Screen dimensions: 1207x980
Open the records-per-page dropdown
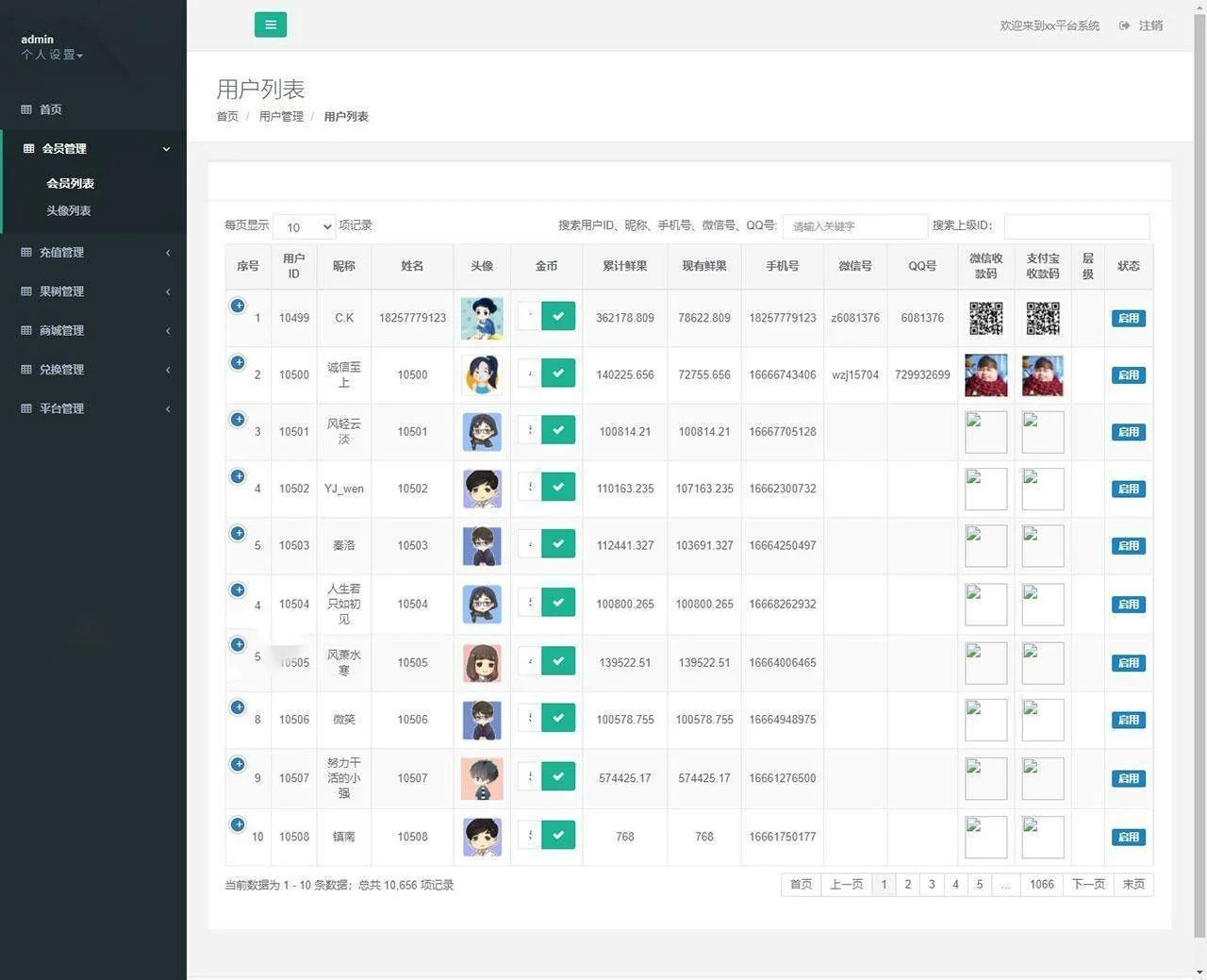click(x=305, y=226)
